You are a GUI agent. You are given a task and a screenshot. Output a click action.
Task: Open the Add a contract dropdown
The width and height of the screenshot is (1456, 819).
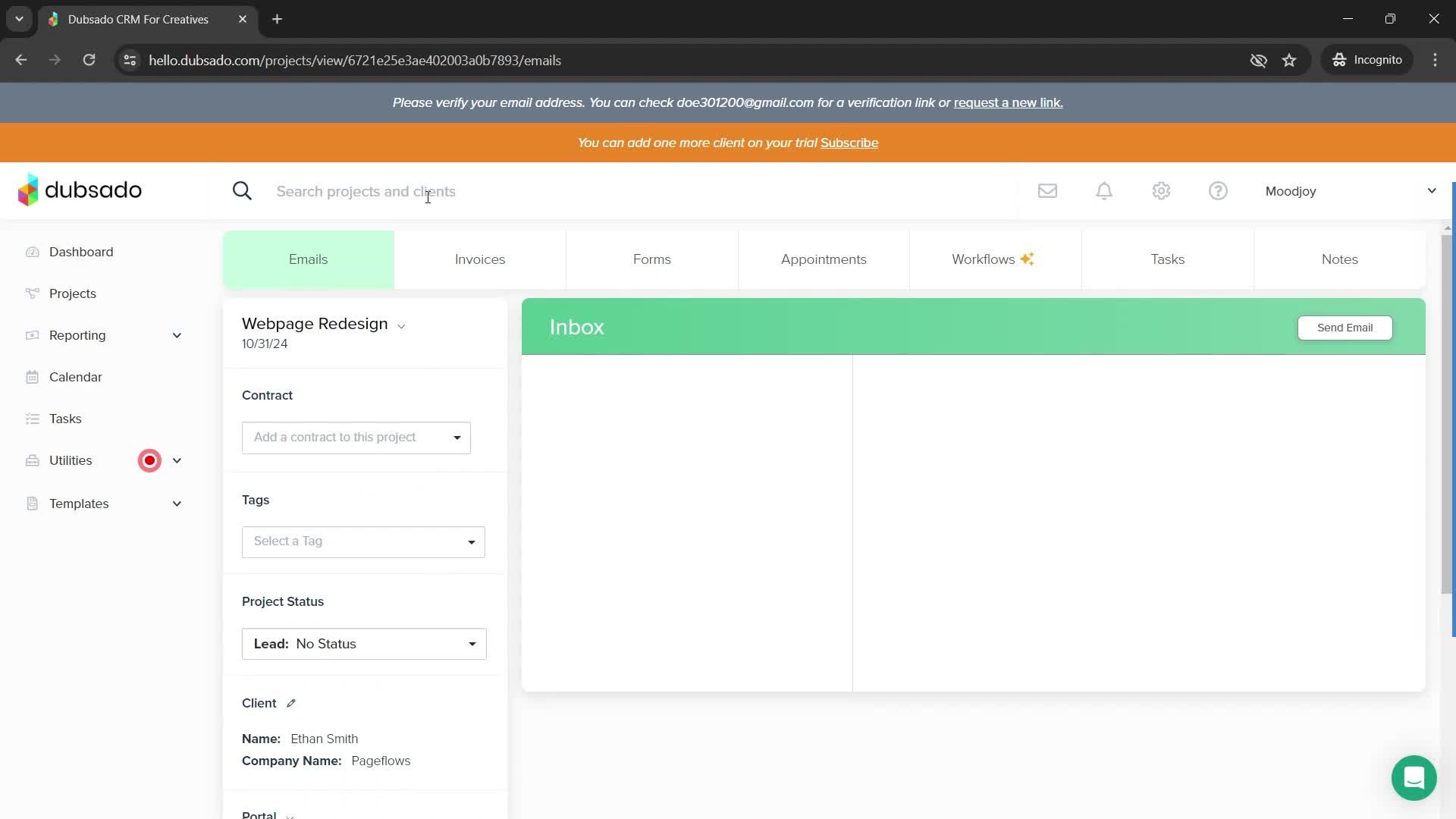(x=356, y=438)
